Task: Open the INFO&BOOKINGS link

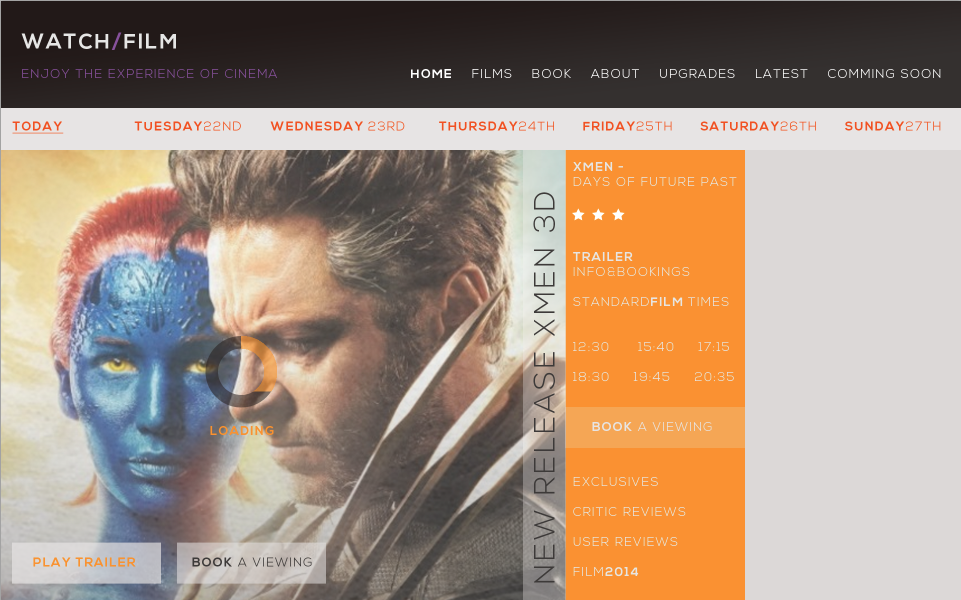Action: click(631, 272)
